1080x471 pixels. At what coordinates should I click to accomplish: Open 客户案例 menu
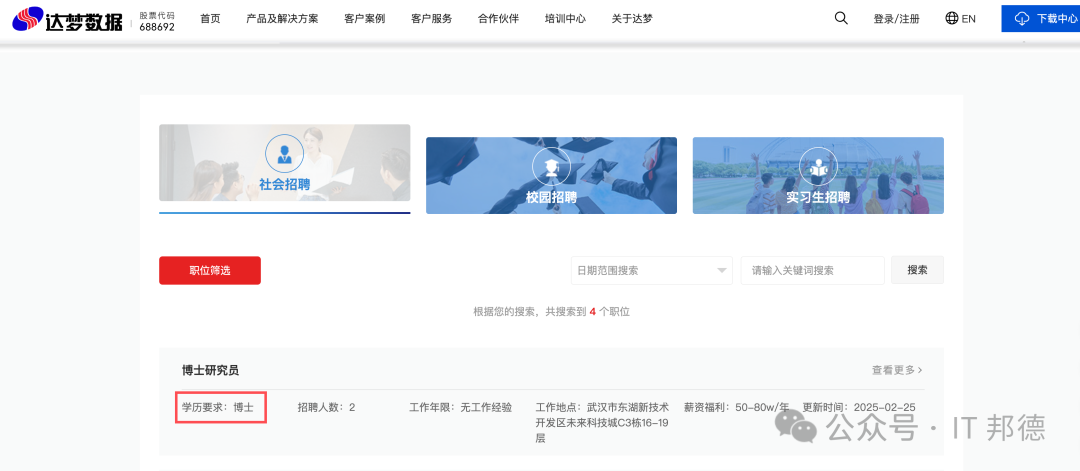tap(364, 19)
